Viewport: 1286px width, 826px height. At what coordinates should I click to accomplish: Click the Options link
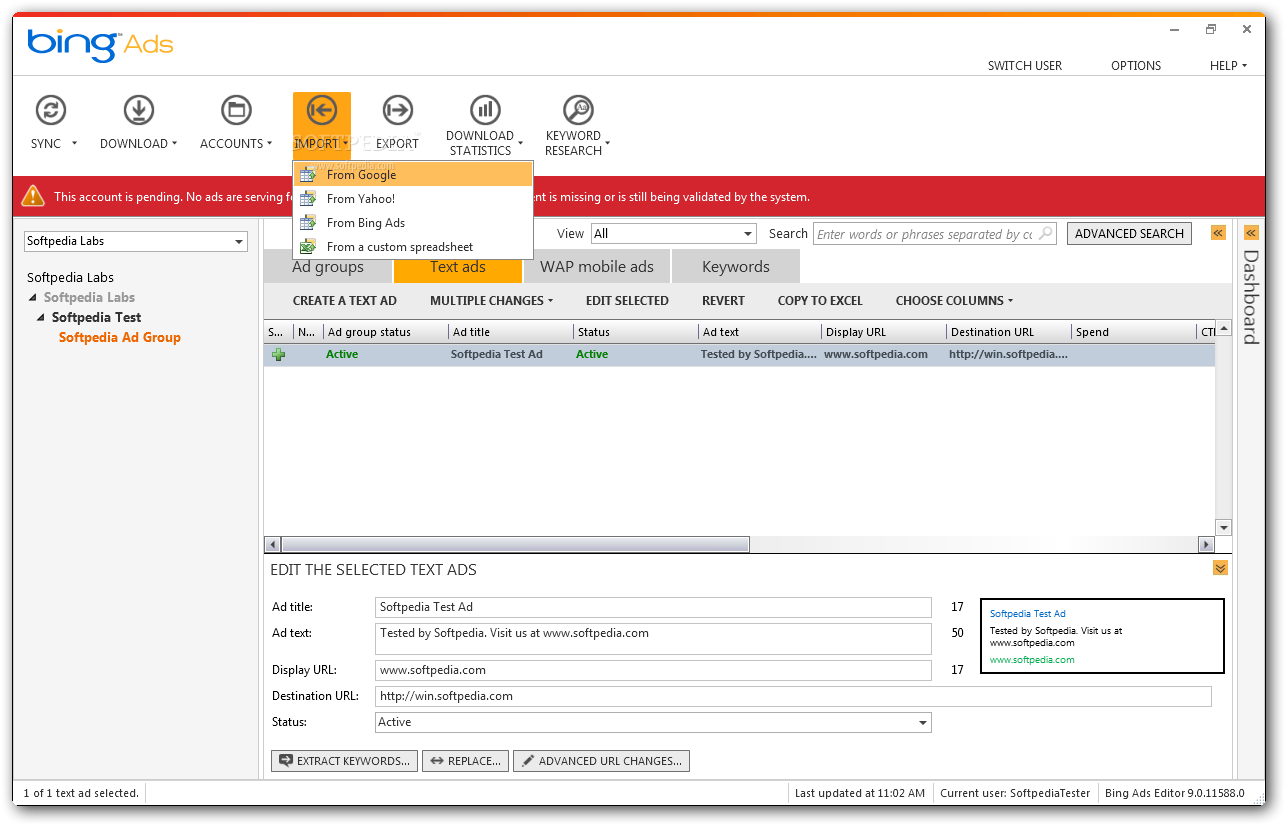[1136, 65]
